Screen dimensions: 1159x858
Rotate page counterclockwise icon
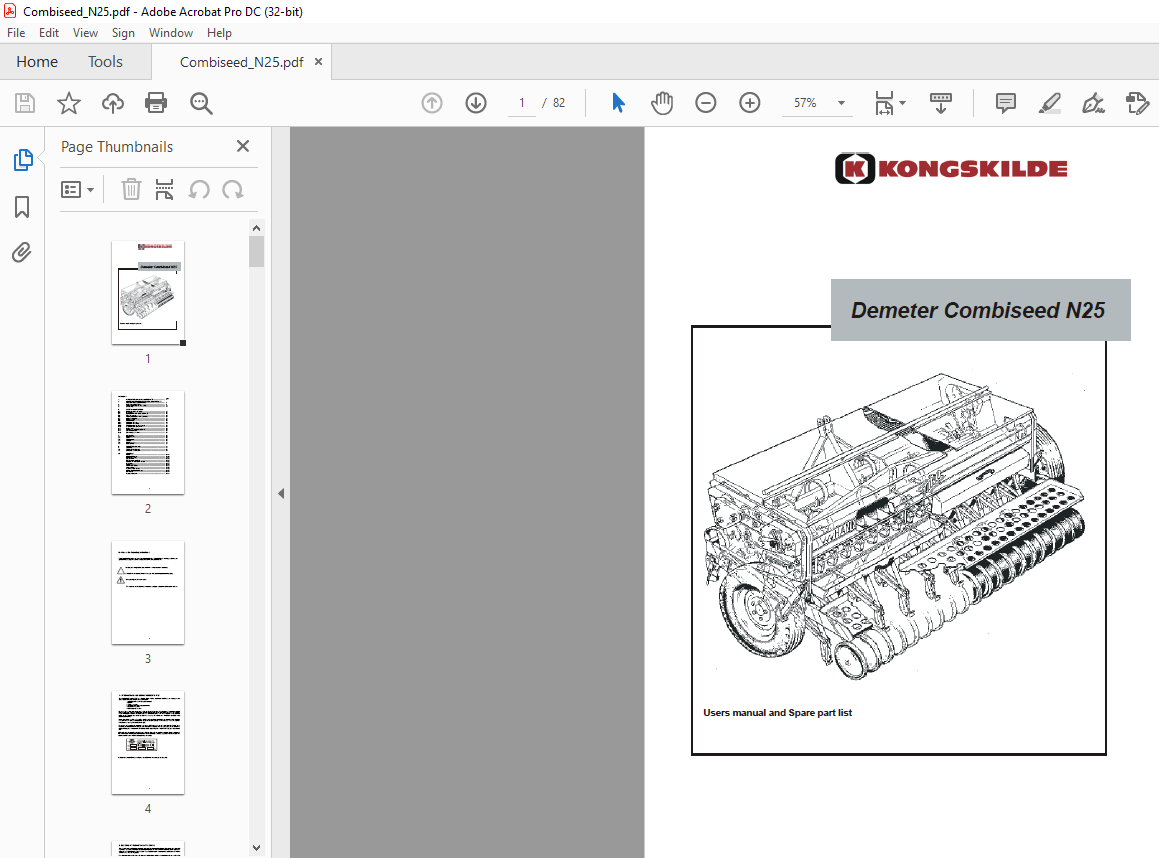pyautogui.click(x=199, y=190)
